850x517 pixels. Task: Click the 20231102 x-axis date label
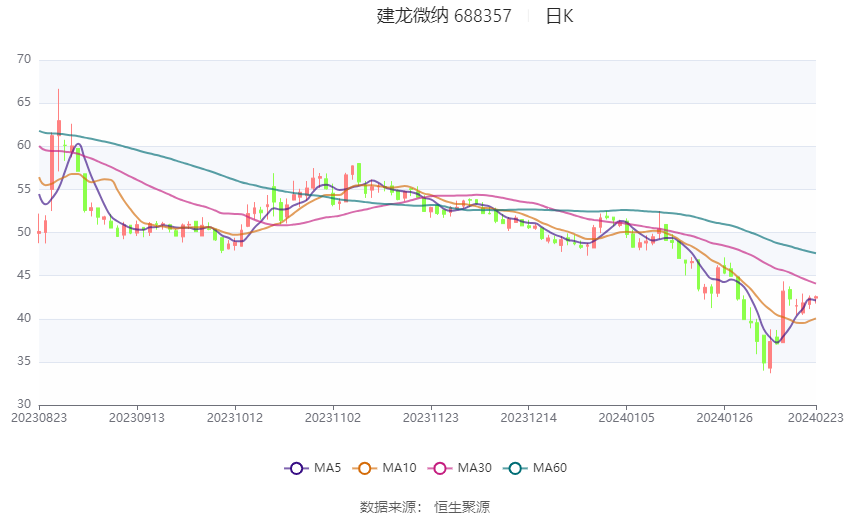(333, 418)
